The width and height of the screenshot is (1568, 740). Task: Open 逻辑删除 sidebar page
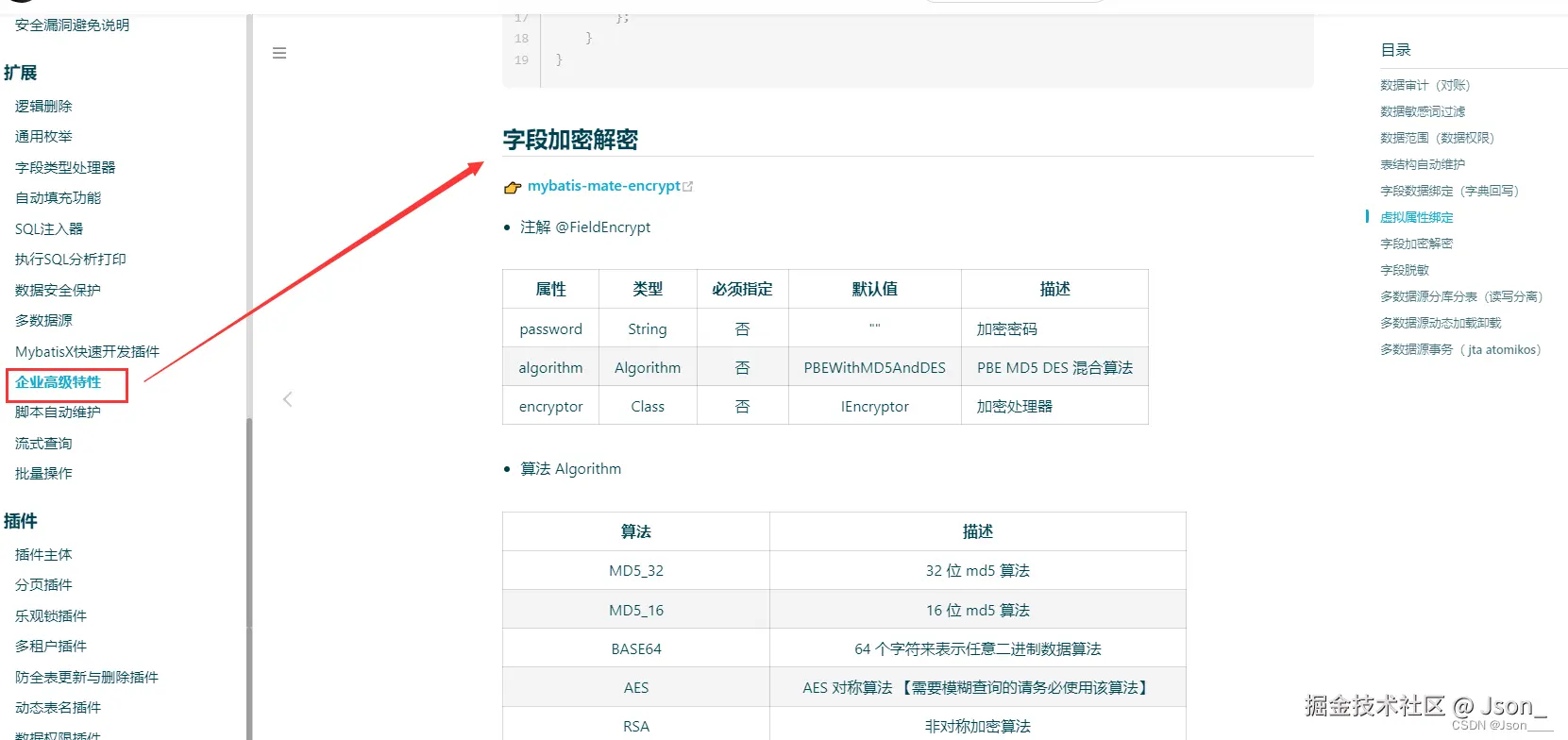[x=43, y=107]
